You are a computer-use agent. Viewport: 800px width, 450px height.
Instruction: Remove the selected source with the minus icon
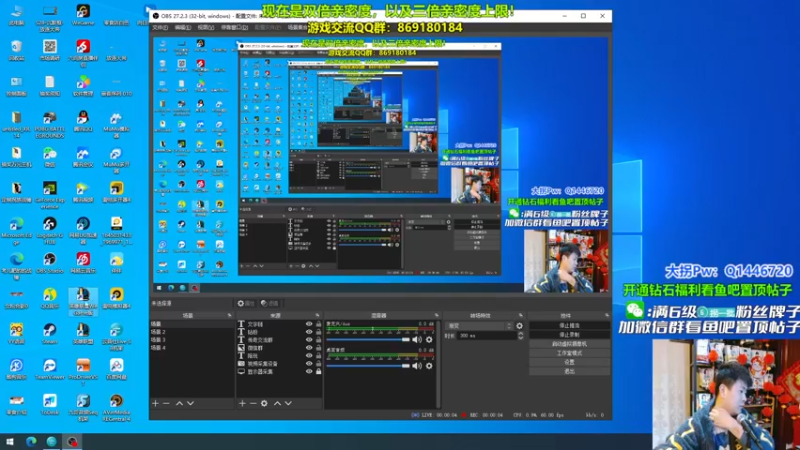[x=253, y=403]
